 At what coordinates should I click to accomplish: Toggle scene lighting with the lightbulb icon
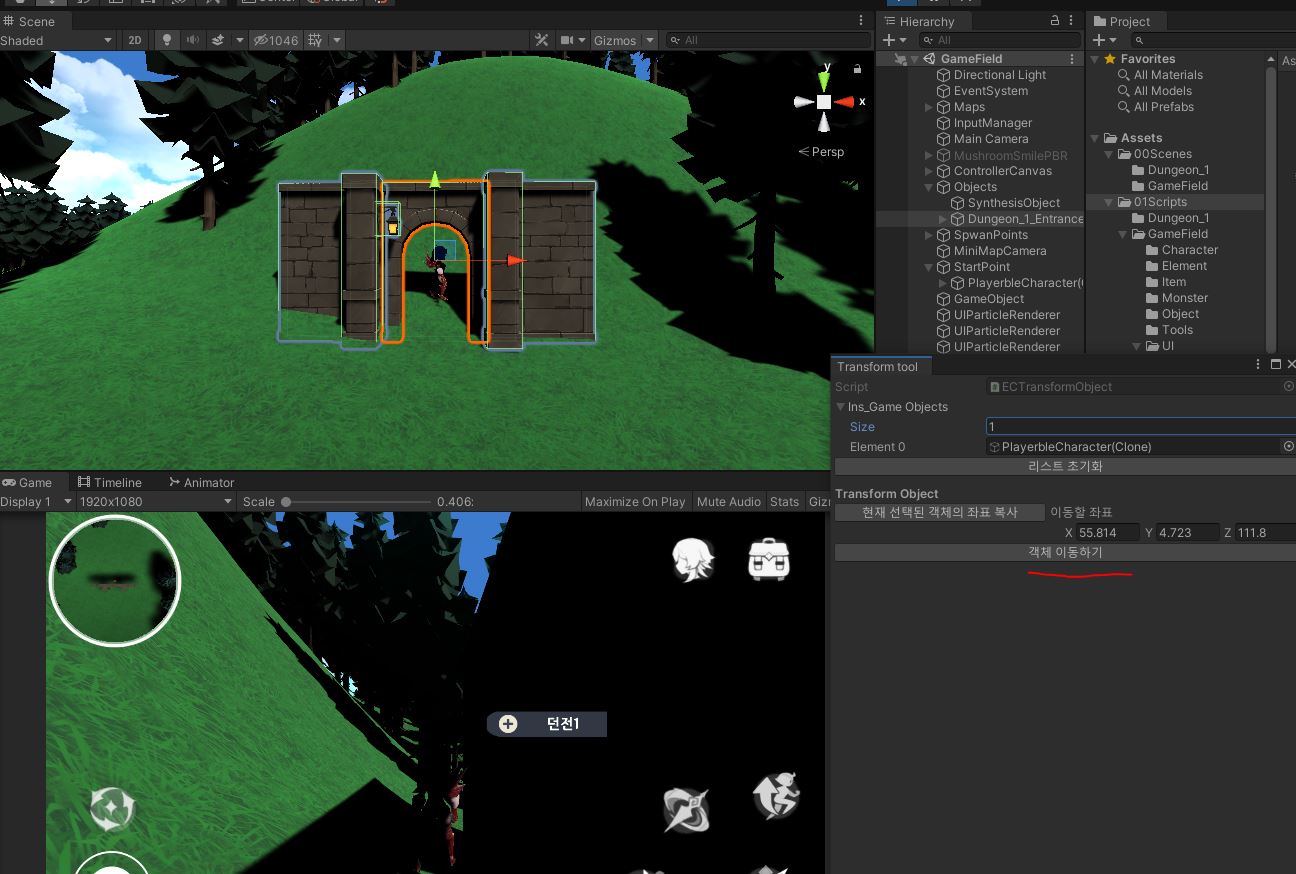click(x=167, y=40)
